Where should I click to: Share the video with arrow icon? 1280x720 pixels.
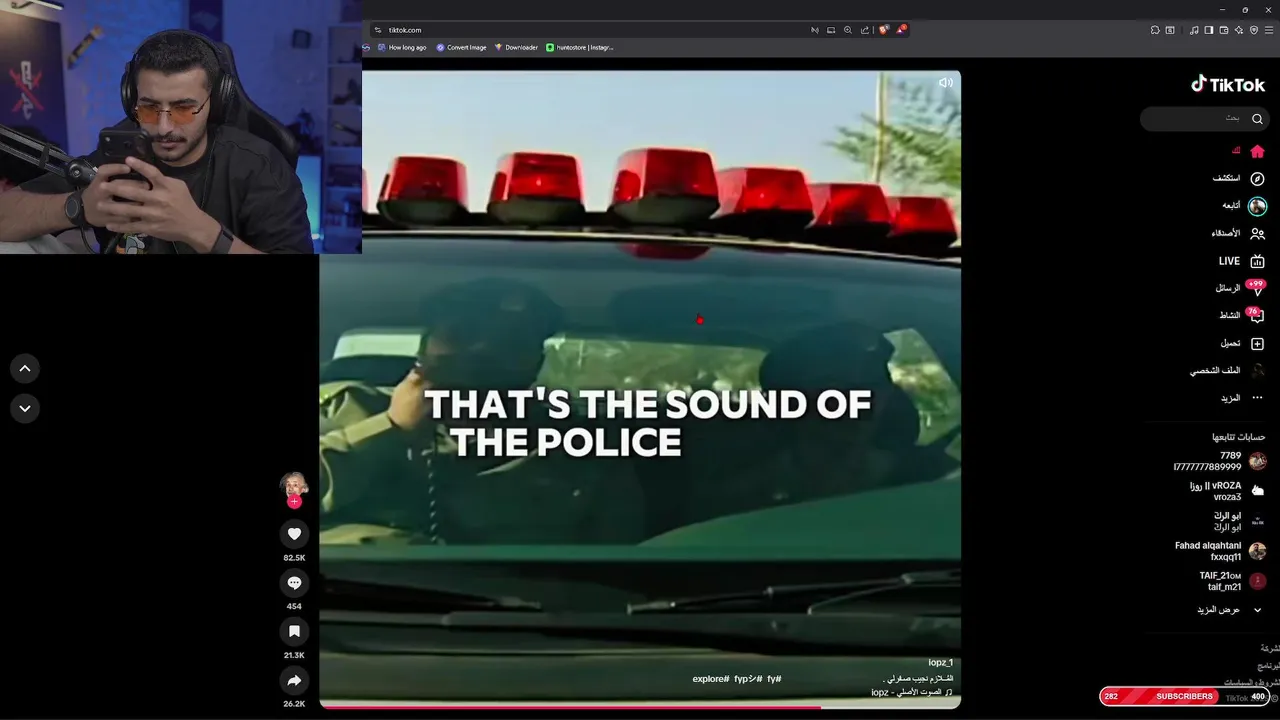[x=294, y=680]
